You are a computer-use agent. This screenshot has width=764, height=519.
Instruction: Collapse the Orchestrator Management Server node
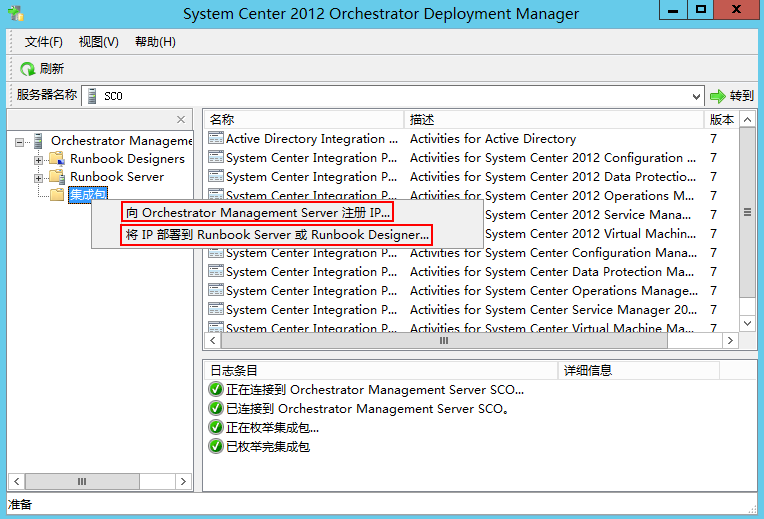(19, 142)
